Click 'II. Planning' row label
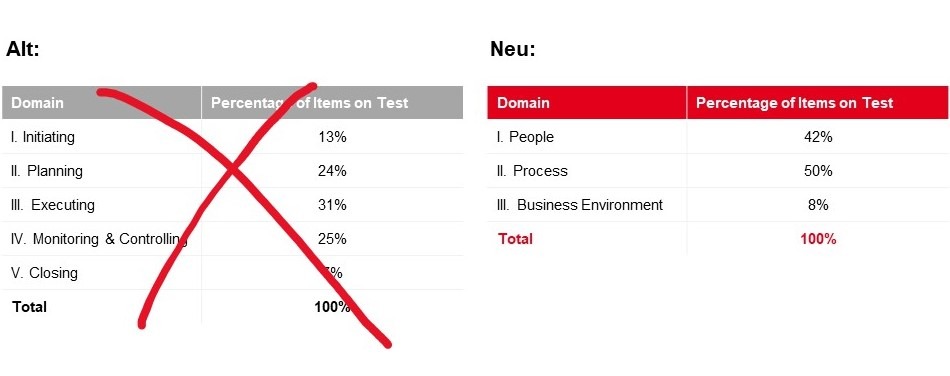Screen dimensions: 950x376 [46, 171]
